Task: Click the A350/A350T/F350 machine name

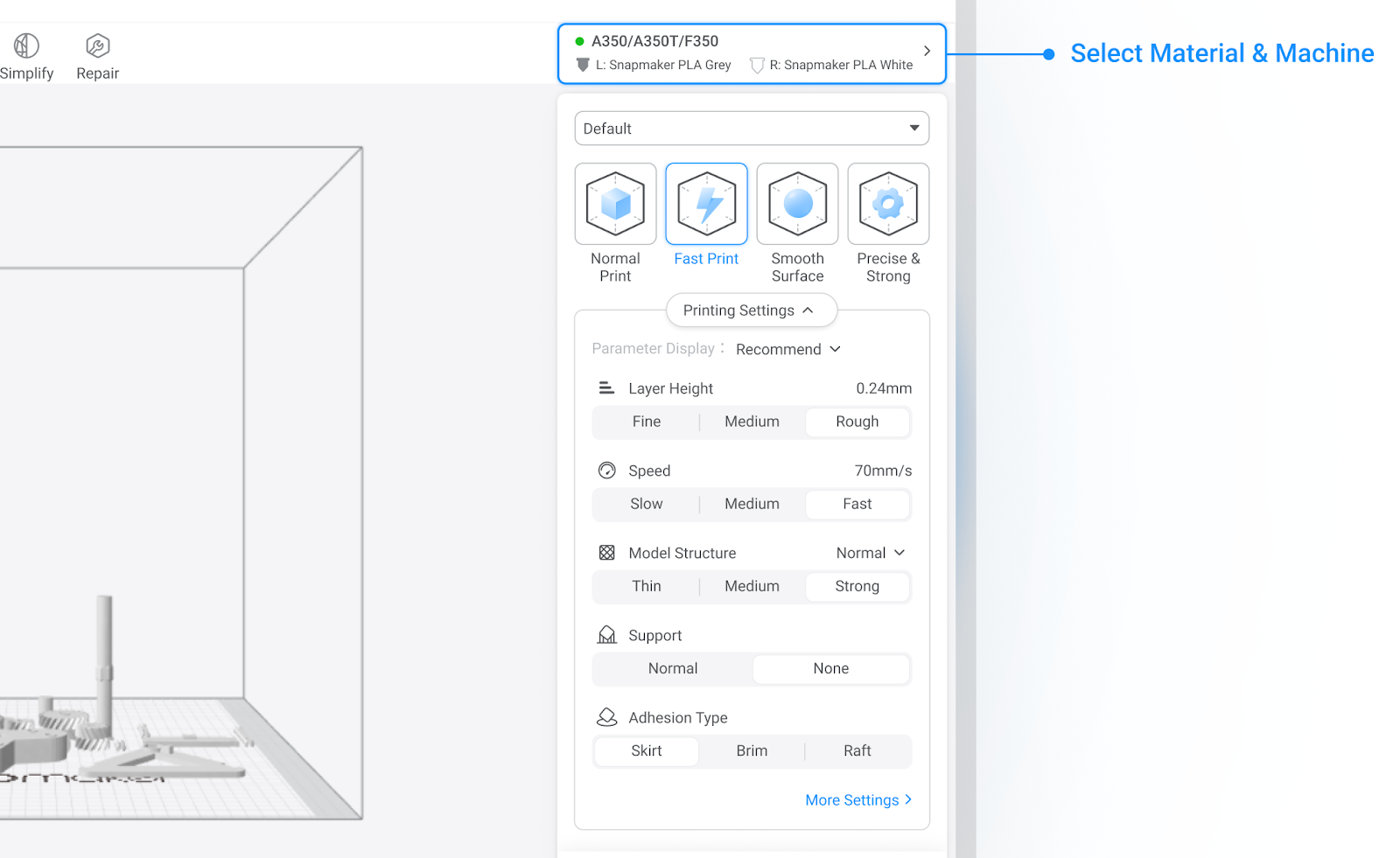Action: coord(654,41)
